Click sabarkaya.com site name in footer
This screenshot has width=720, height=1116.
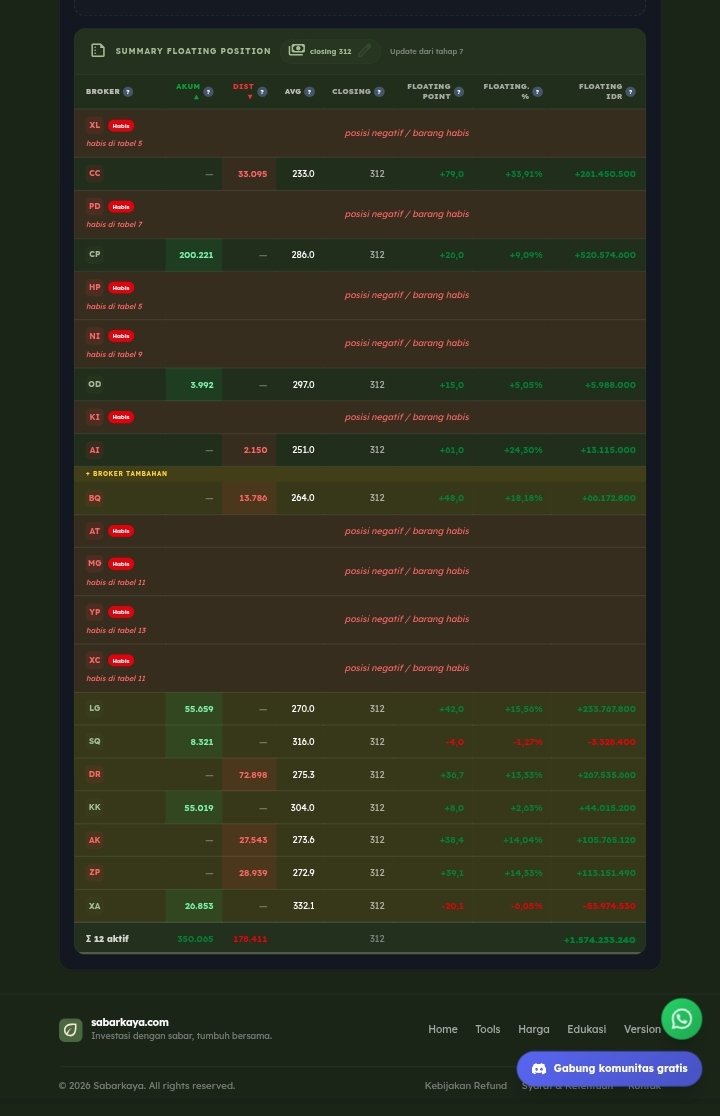[x=129, y=1022]
